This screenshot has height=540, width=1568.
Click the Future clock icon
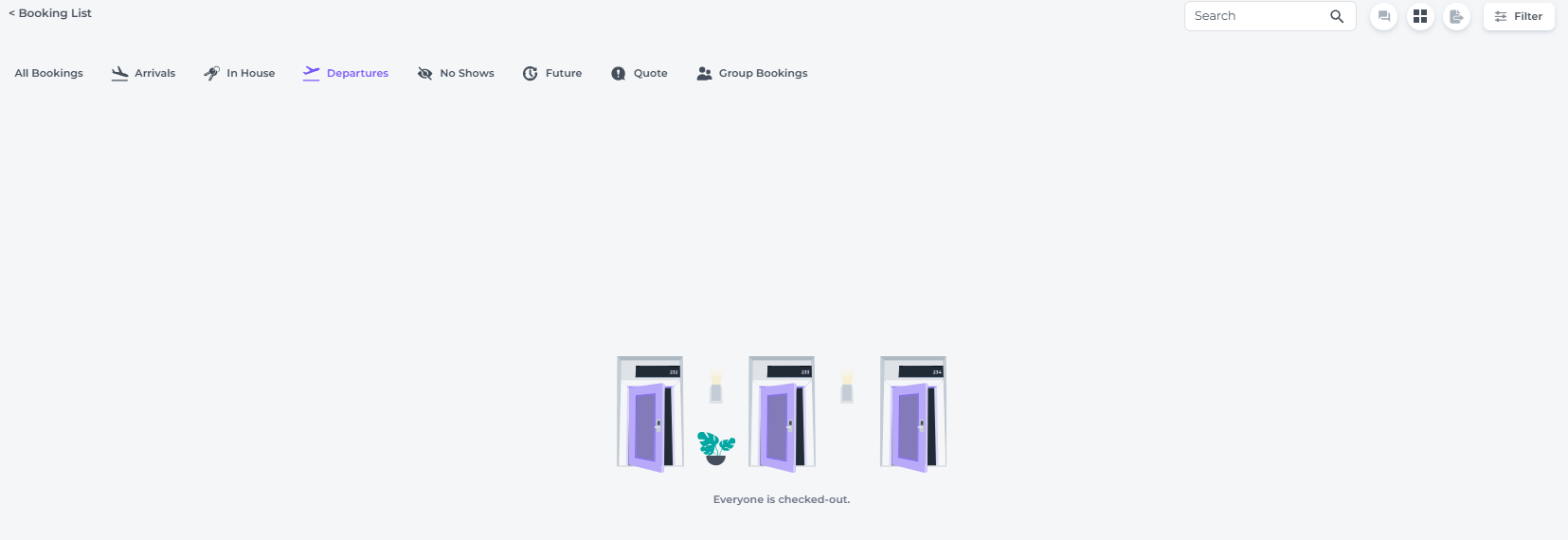coord(530,73)
